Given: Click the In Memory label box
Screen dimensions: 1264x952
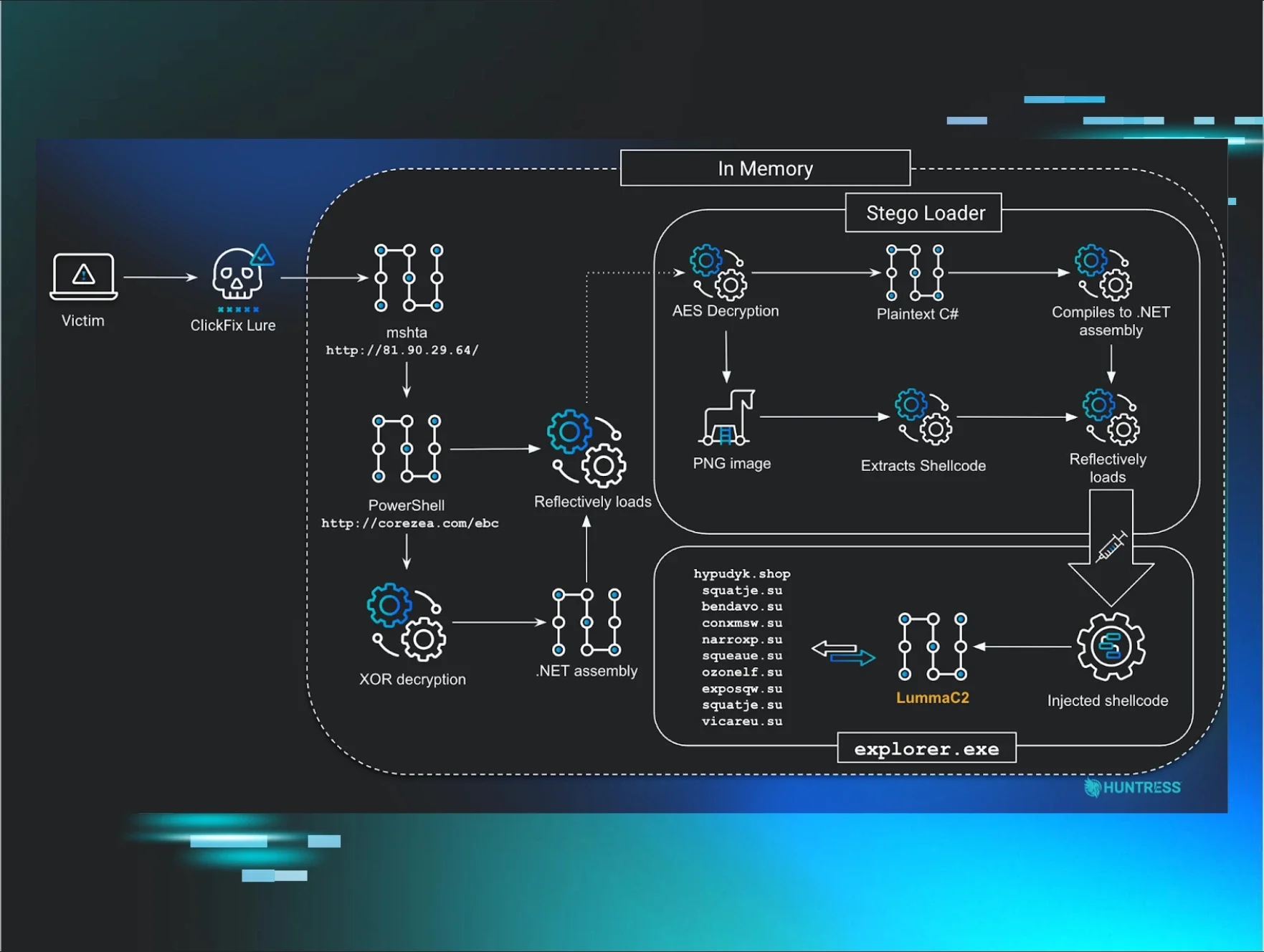Looking at the screenshot, I should (x=765, y=168).
